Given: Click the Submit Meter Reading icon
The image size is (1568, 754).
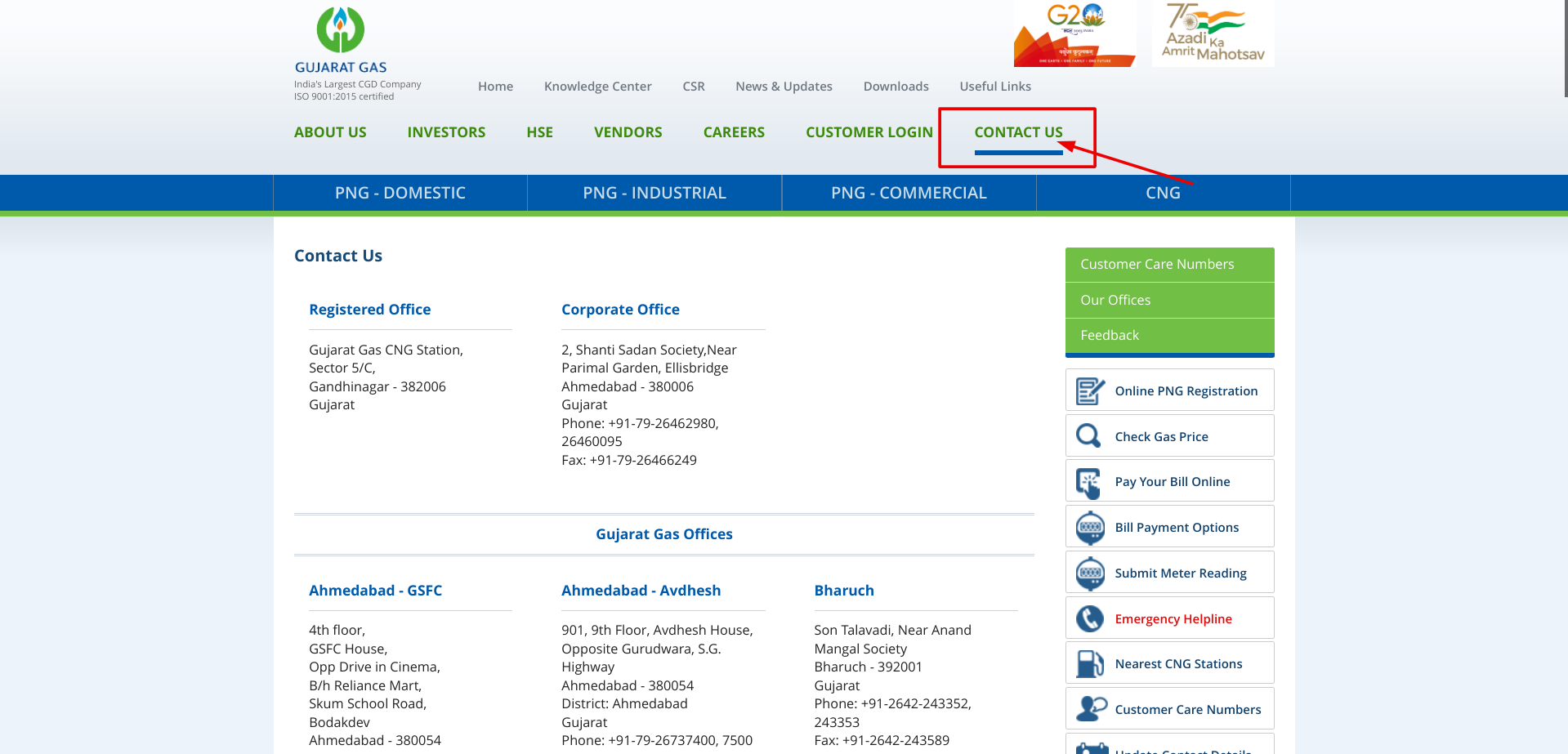Looking at the screenshot, I should point(1090,573).
